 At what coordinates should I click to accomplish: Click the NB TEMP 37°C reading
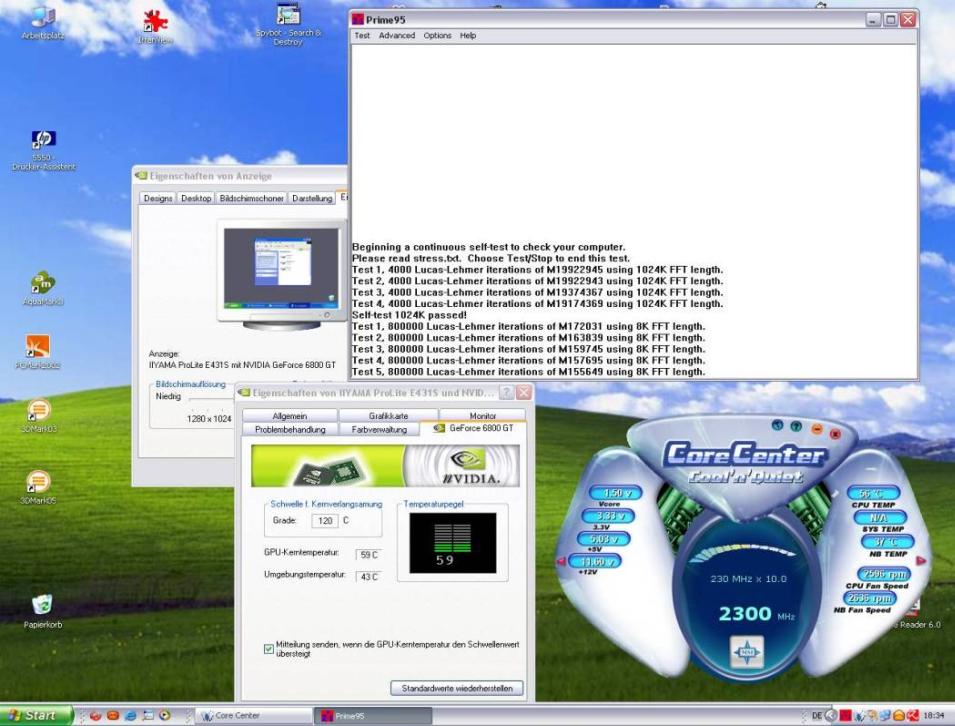(x=886, y=541)
